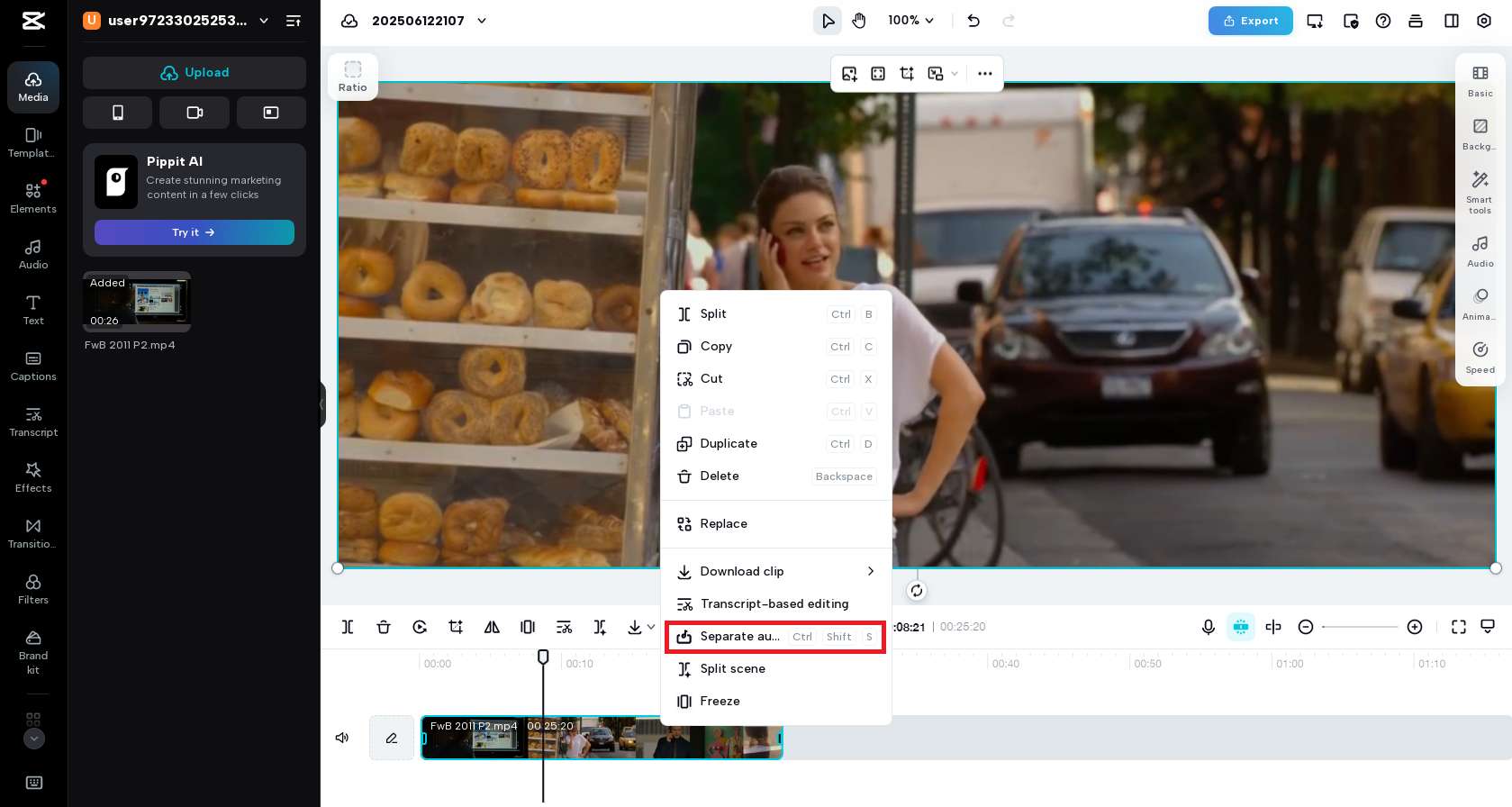Zoom out the timeline
The image size is (1512, 807).
tap(1306, 627)
